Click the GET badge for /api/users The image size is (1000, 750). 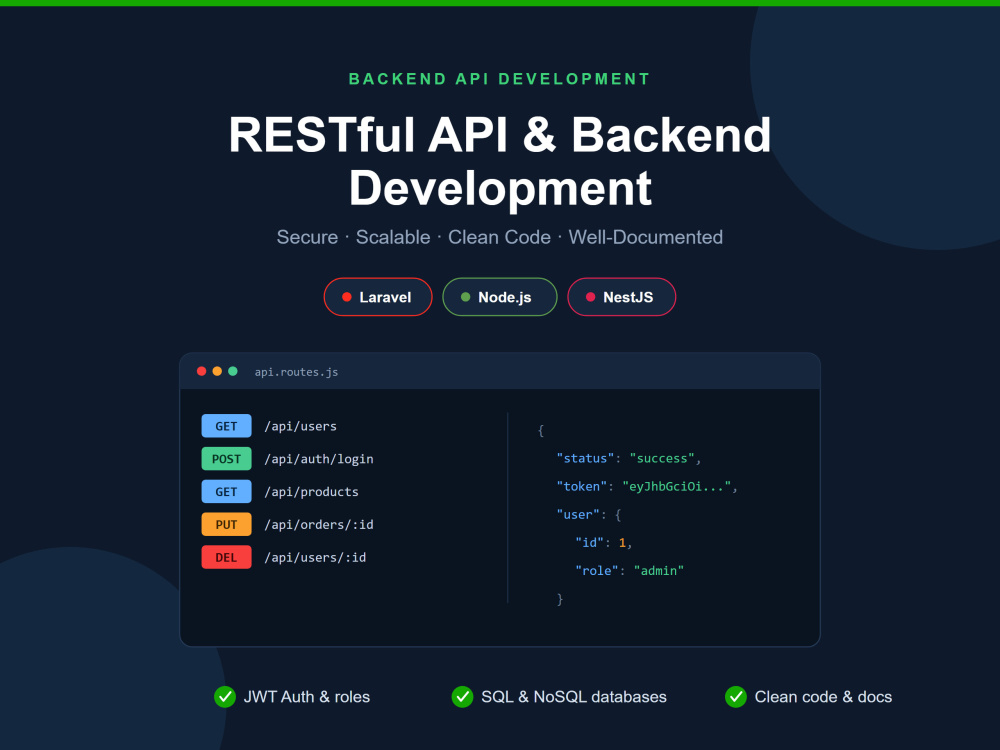(226, 426)
